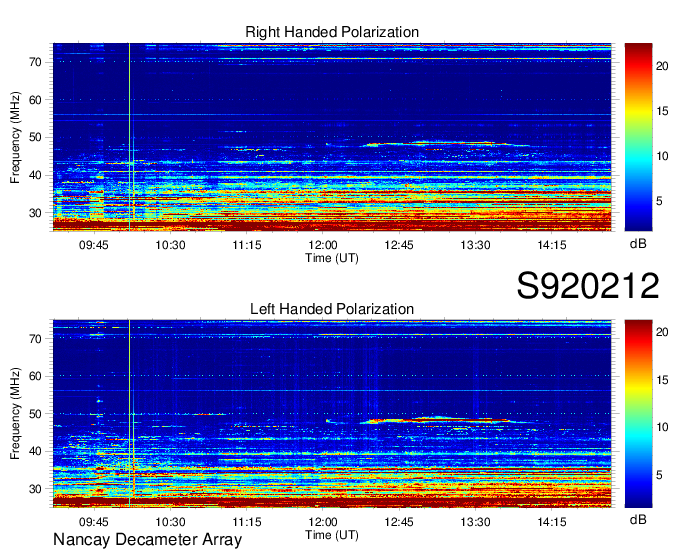Click the 15 value on Right Handed color bar
Screen dimensions: 680x552
click(x=662, y=111)
